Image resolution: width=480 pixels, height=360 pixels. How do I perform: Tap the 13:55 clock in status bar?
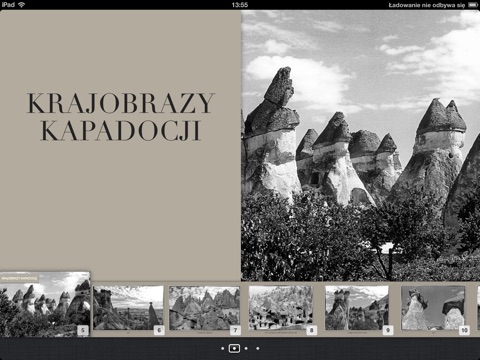point(240,5)
